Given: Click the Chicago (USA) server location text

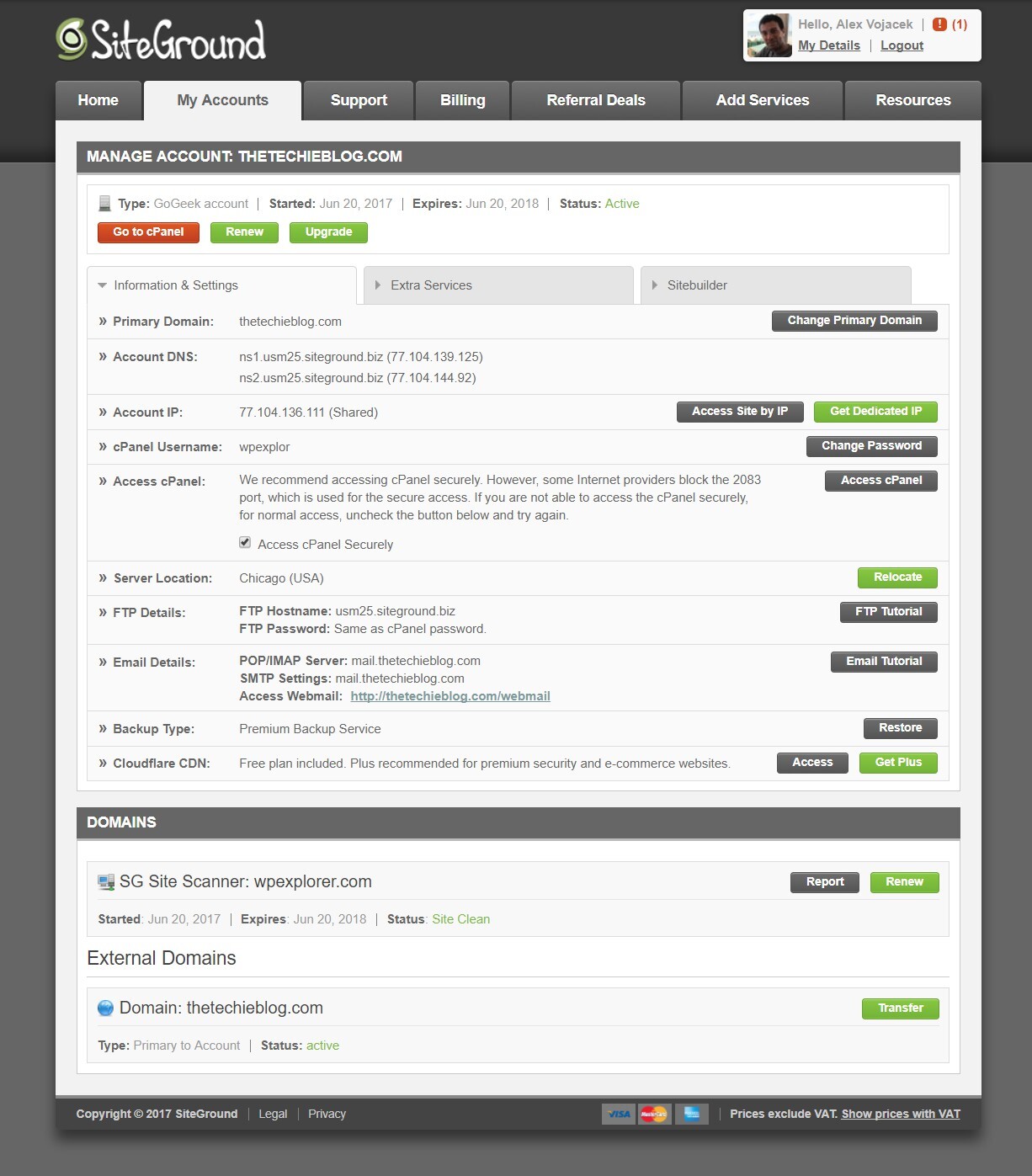Looking at the screenshot, I should pos(281,578).
